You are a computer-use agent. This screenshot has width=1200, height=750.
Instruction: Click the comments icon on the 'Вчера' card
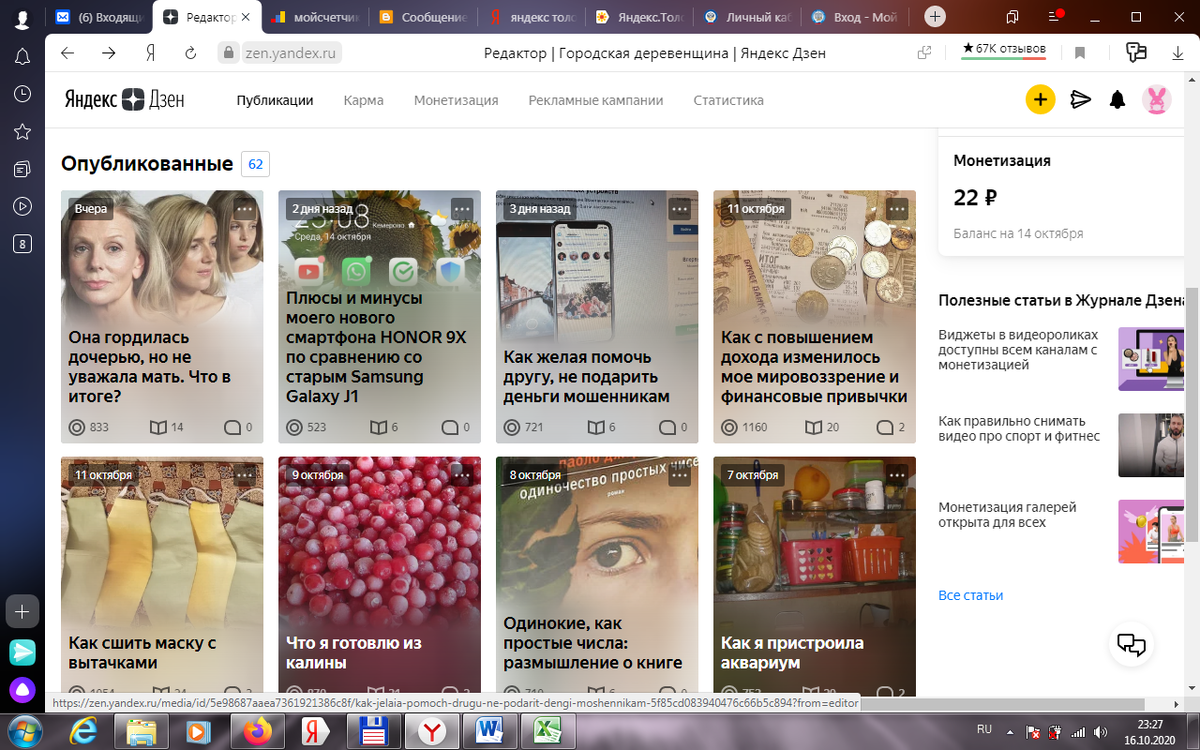click(x=232, y=427)
